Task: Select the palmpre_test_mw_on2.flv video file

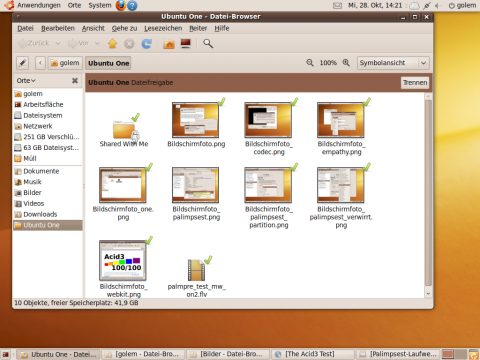Action: pyautogui.click(x=197, y=276)
